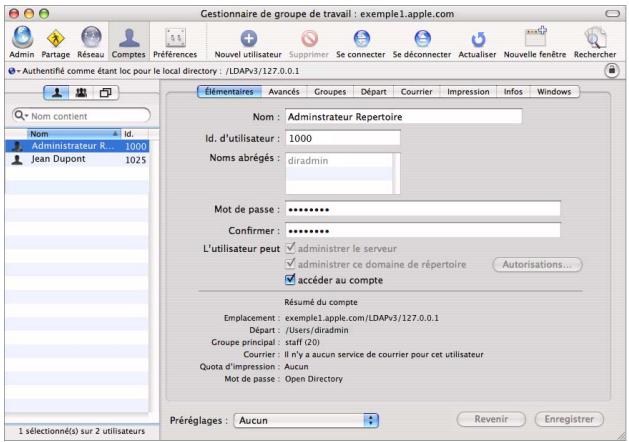Click the toolbar toggle pill button
The height and width of the screenshot is (442, 629).
point(612,14)
